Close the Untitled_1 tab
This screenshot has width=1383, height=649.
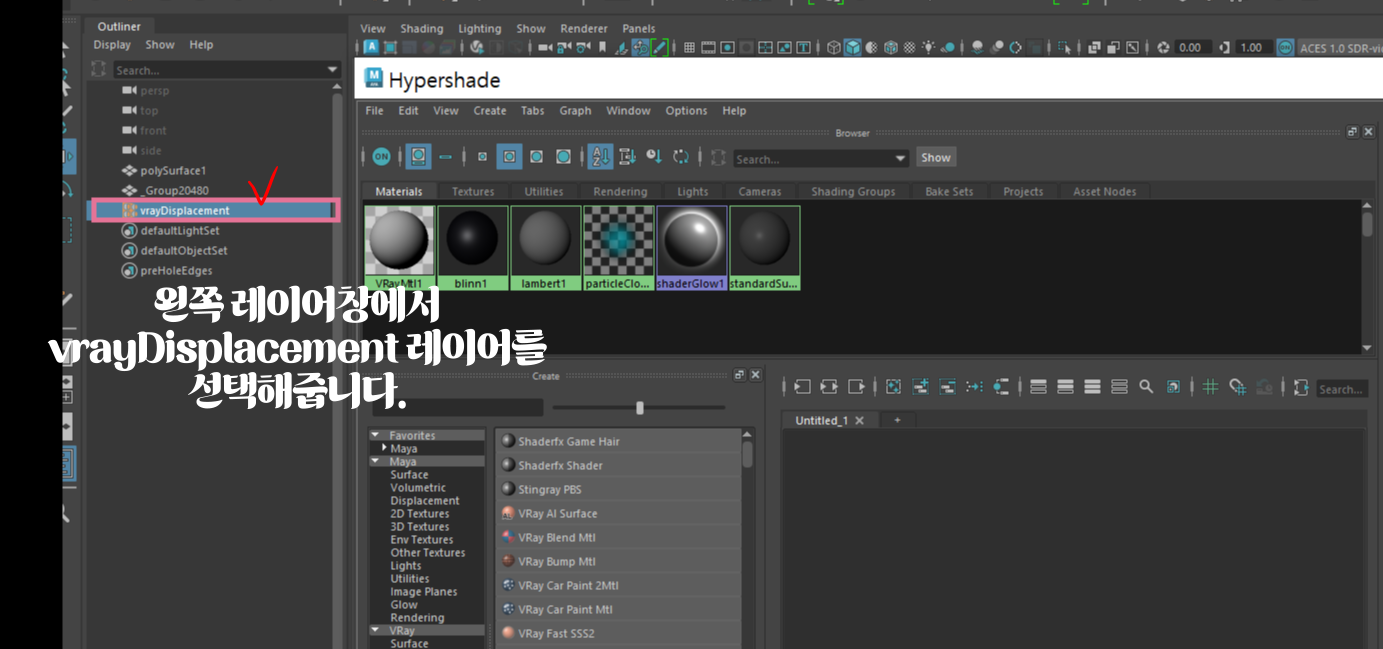859,420
